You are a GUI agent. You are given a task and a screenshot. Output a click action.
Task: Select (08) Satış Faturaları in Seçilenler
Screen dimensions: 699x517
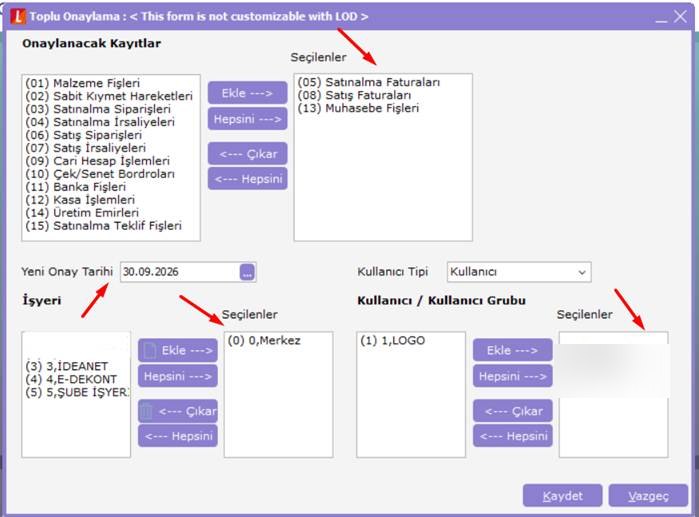[354, 95]
